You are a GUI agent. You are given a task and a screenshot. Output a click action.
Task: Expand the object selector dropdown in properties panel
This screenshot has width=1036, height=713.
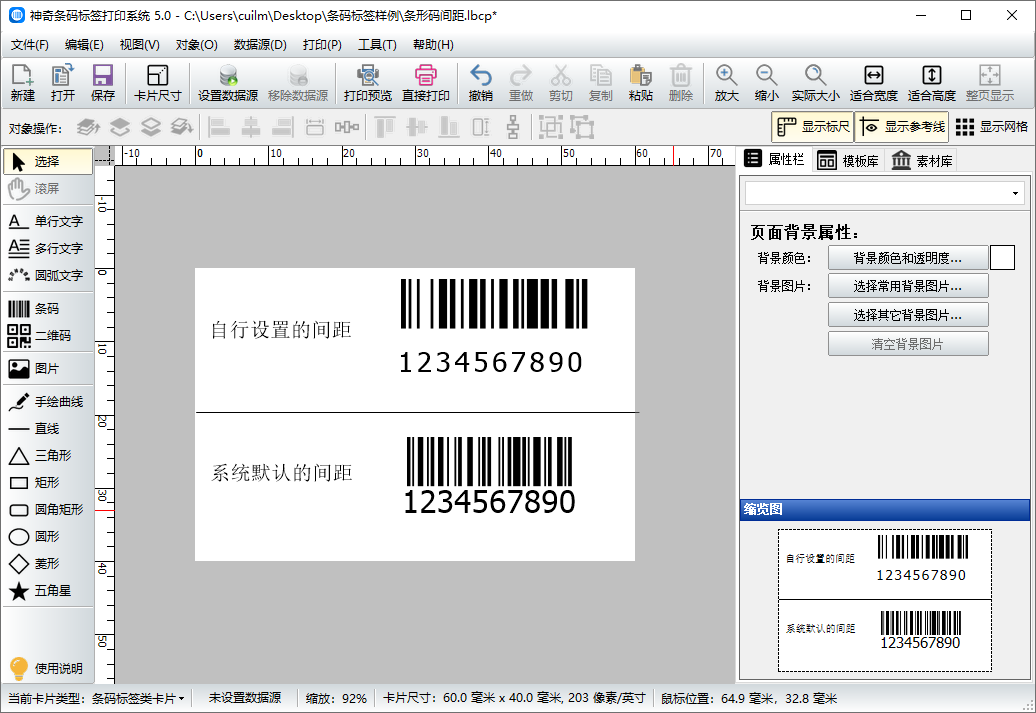(x=1015, y=194)
